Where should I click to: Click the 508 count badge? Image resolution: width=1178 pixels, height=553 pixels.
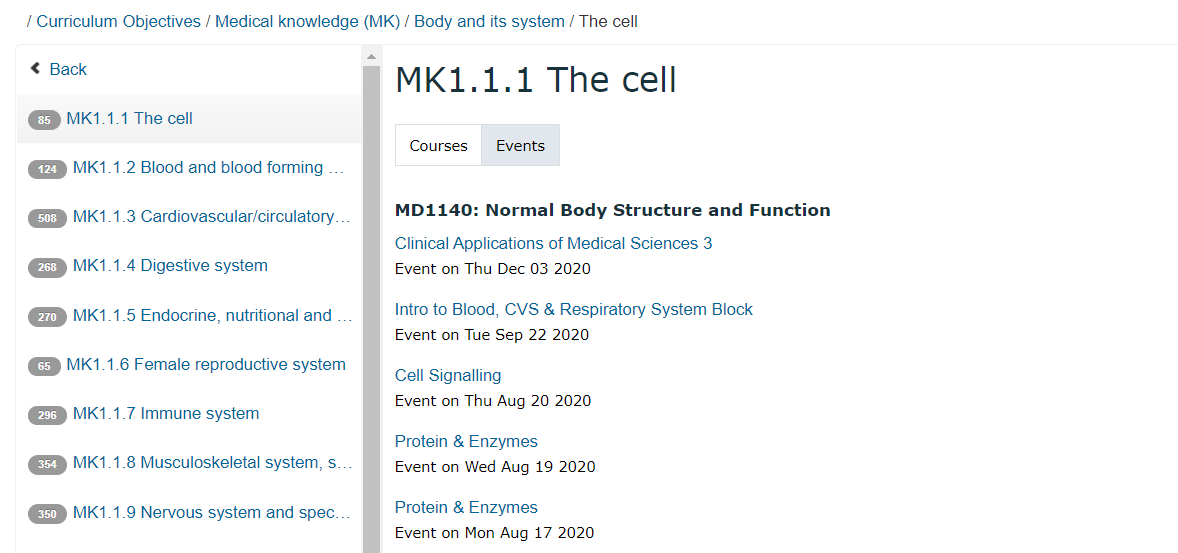(x=47, y=218)
